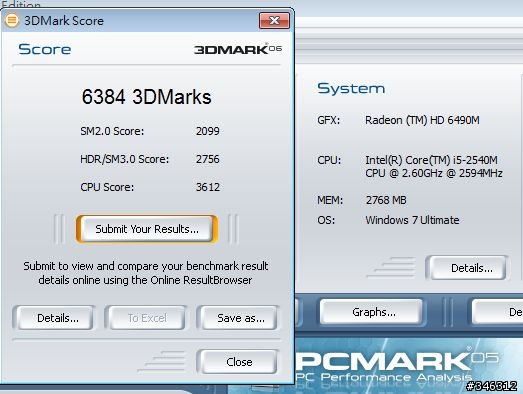Open System Details in background window
Screen dimensions: 523x394
click(x=468, y=268)
